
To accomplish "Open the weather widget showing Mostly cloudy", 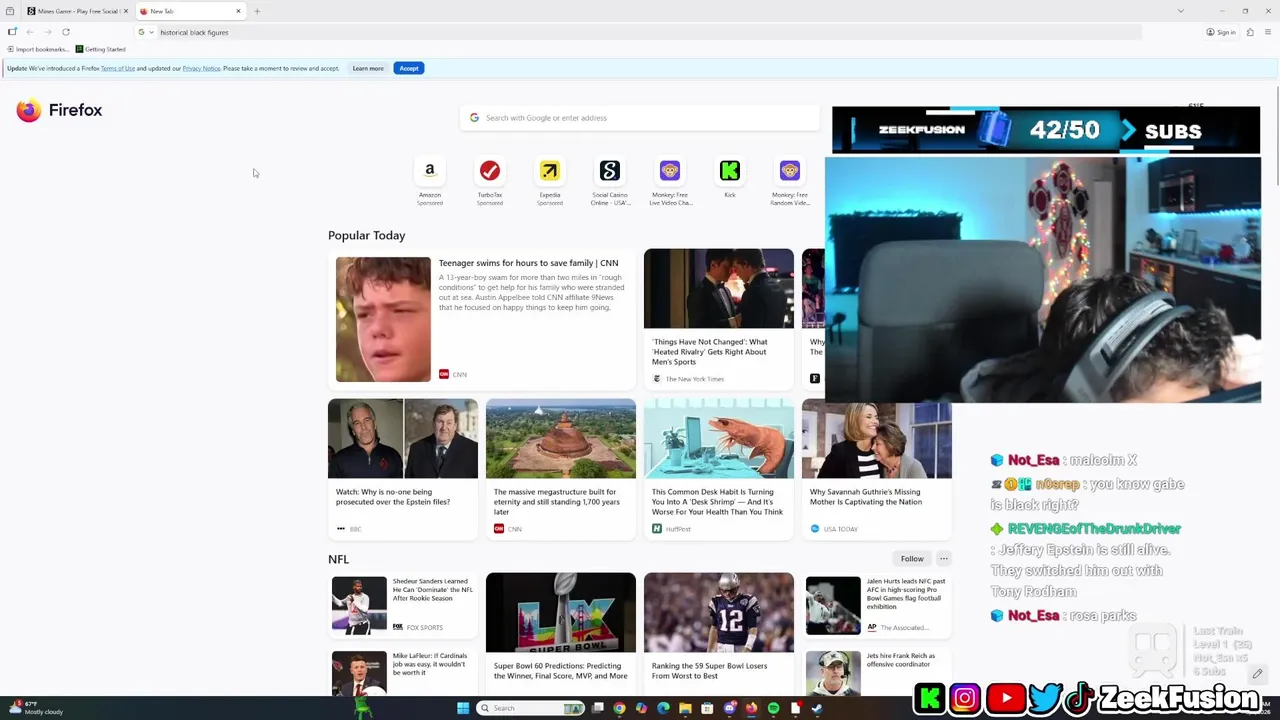I will [36, 708].
